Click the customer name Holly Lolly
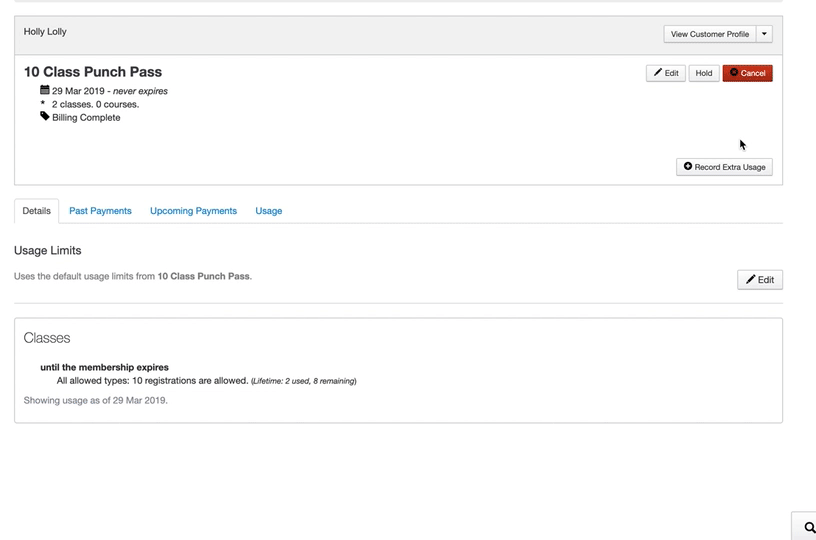 point(45,32)
